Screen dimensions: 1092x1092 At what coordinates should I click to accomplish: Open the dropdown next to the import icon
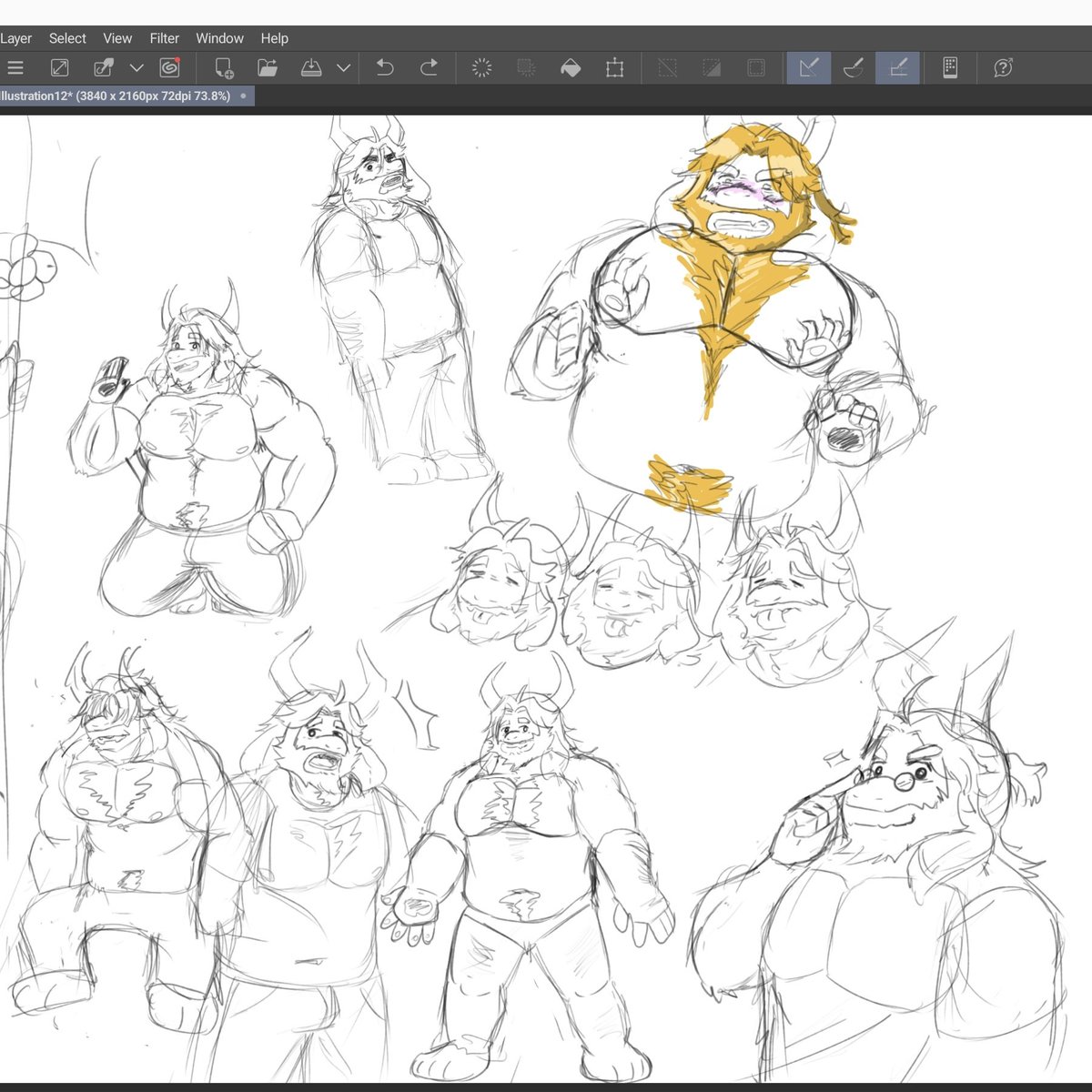coord(136,67)
